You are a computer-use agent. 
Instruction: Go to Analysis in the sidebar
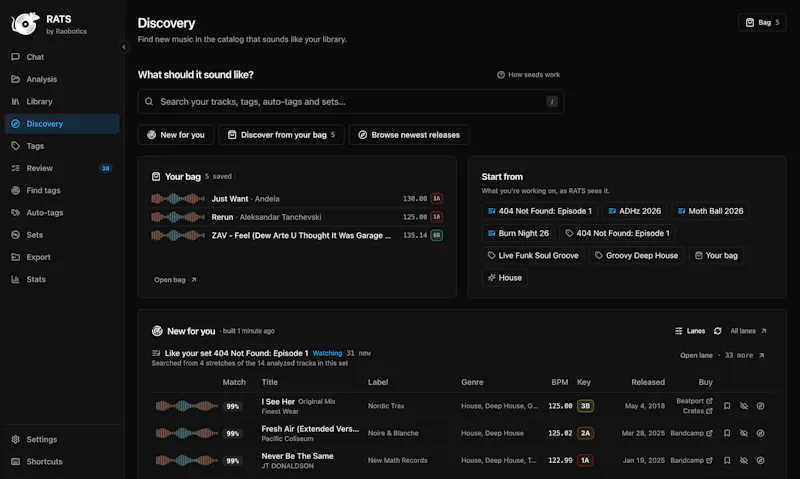click(x=62, y=79)
